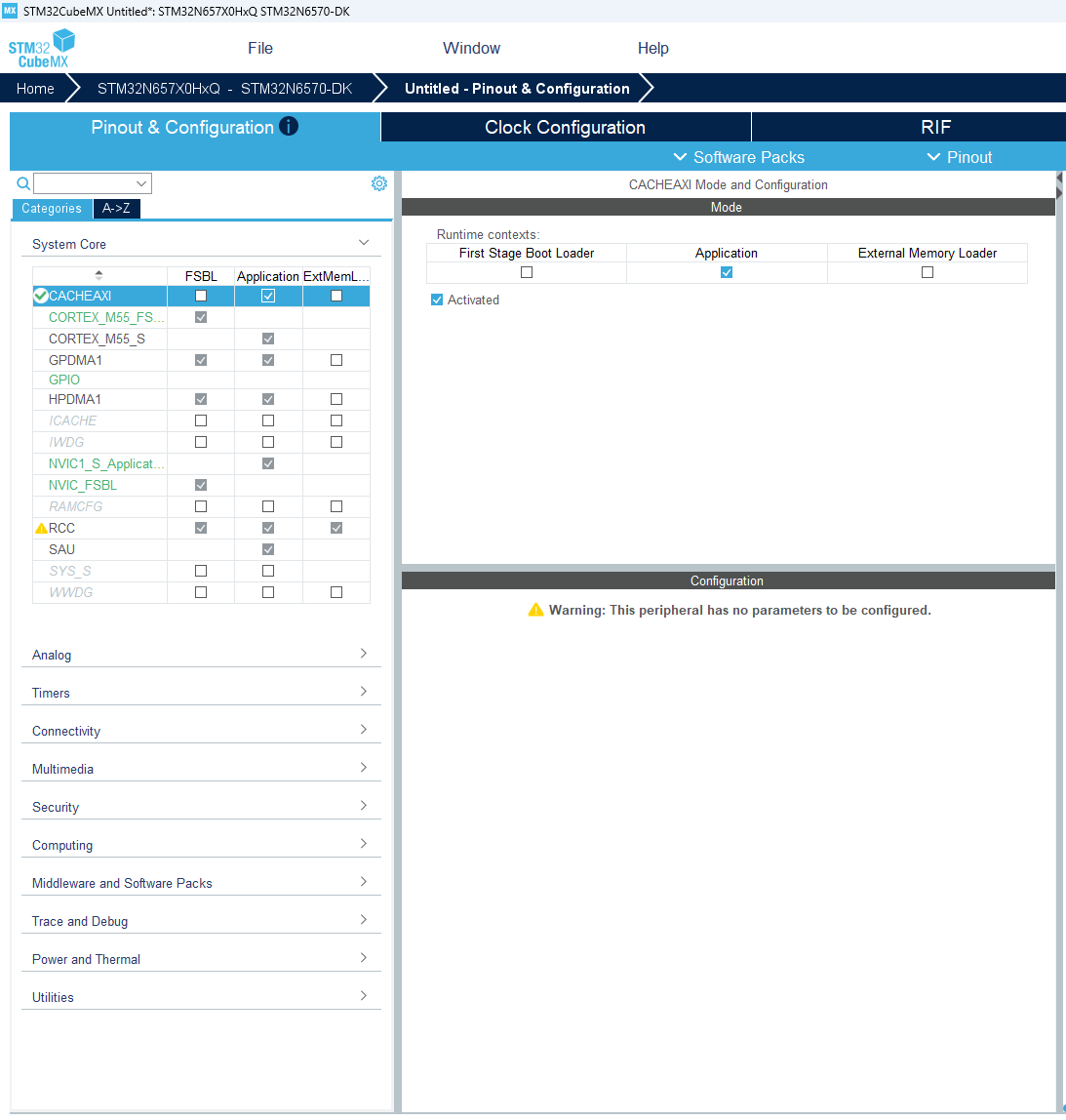Toggle HPDMA1 ExtMemLoader checkbox

pos(336,399)
